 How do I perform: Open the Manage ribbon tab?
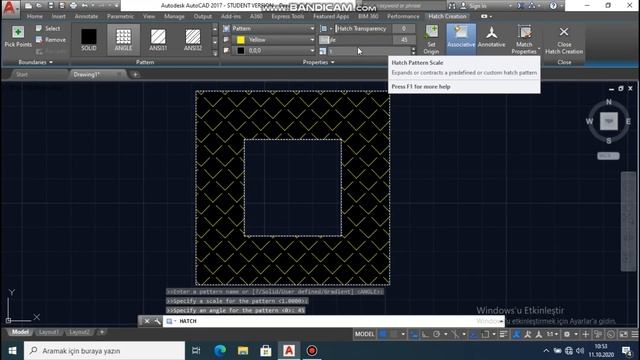click(174, 16)
